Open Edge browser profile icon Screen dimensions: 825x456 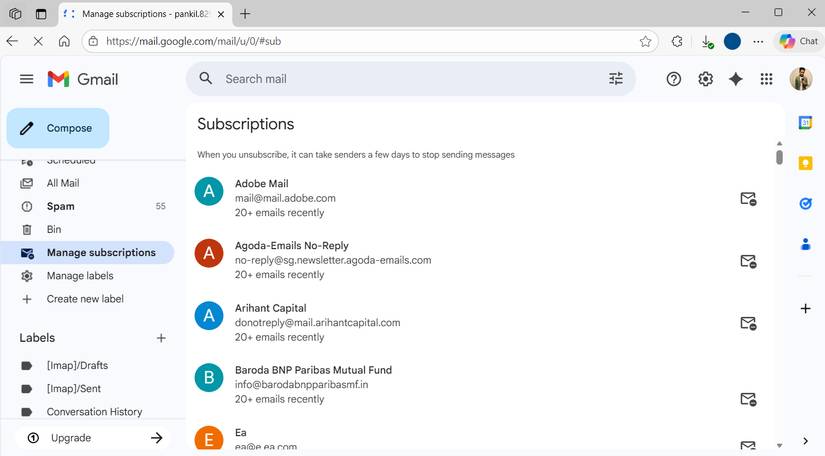click(732, 41)
